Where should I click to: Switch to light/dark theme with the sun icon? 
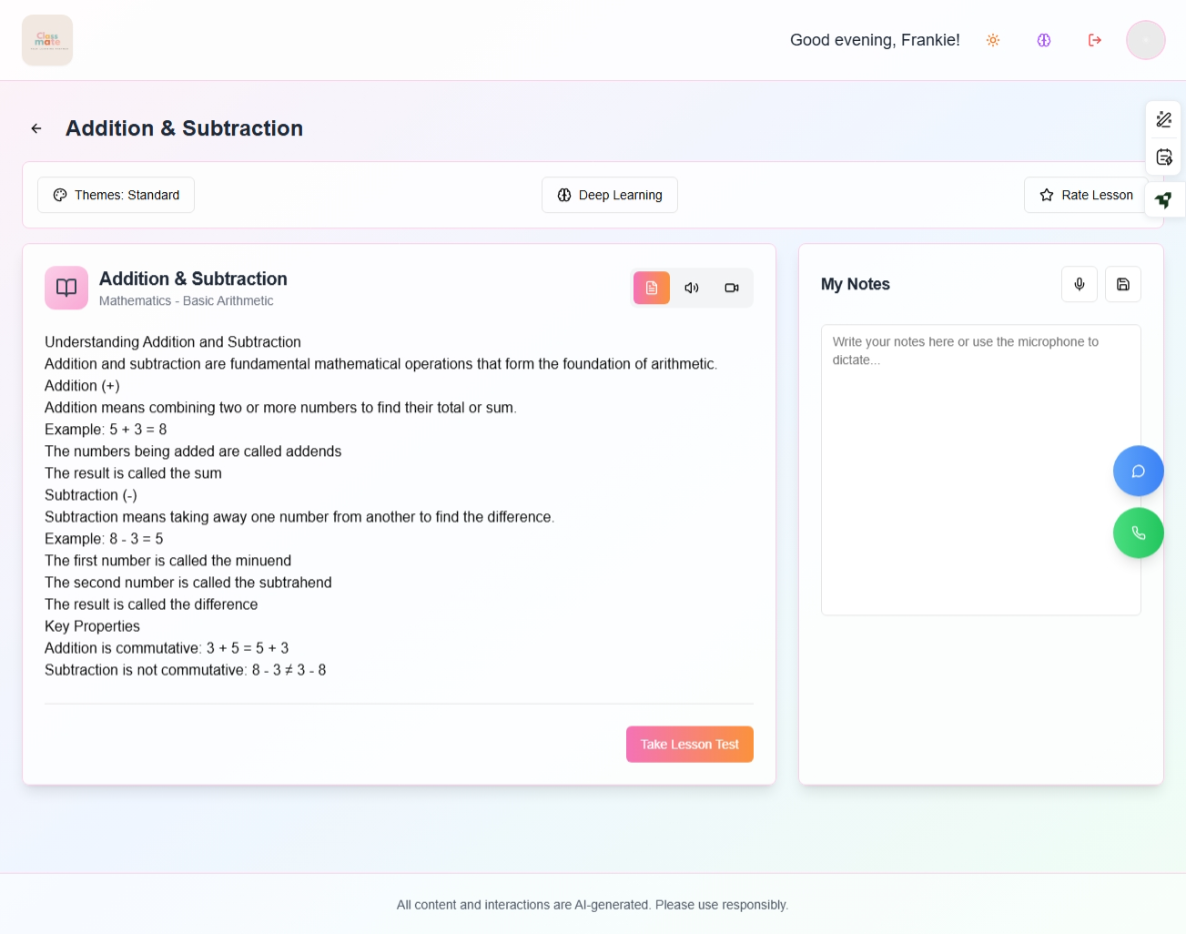(992, 40)
